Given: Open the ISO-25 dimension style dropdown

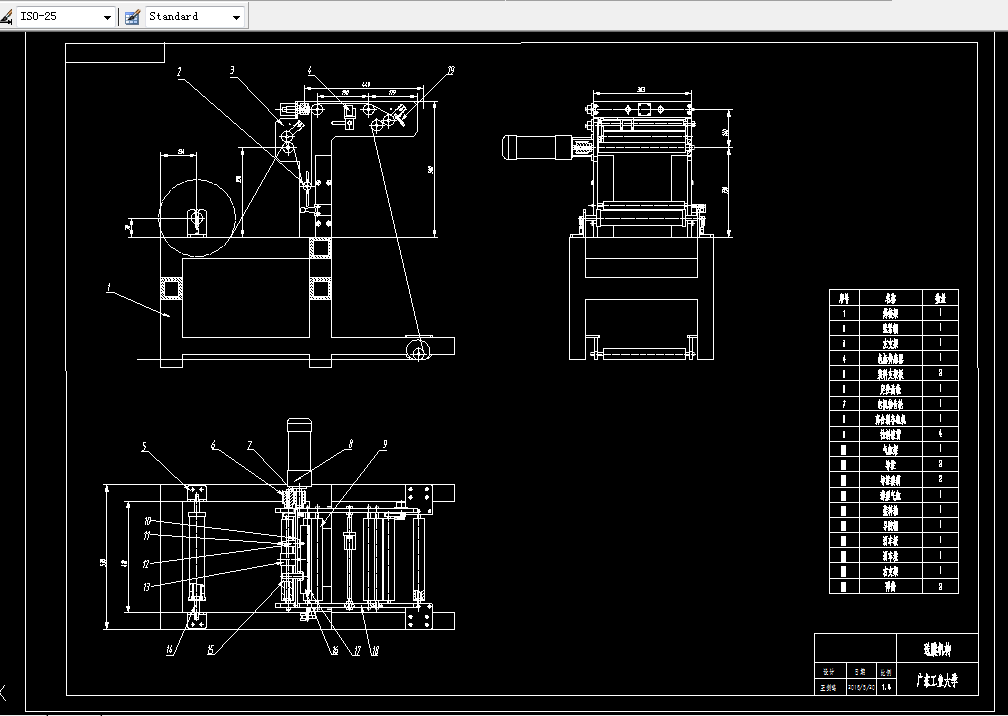Looking at the screenshot, I should coord(66,17).
